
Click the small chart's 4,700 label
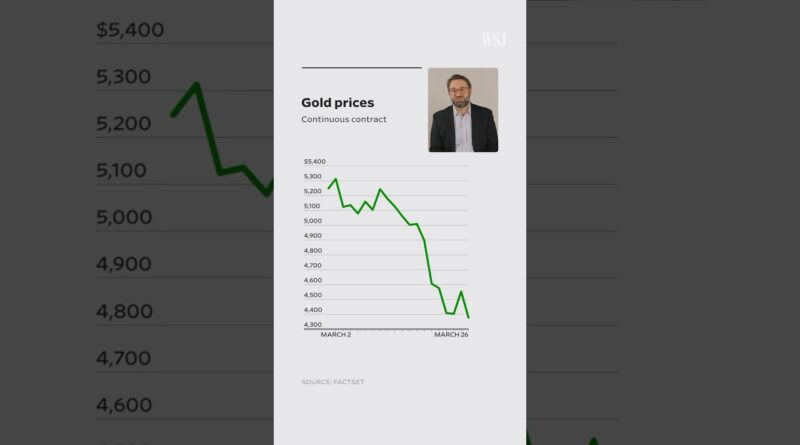313,265
